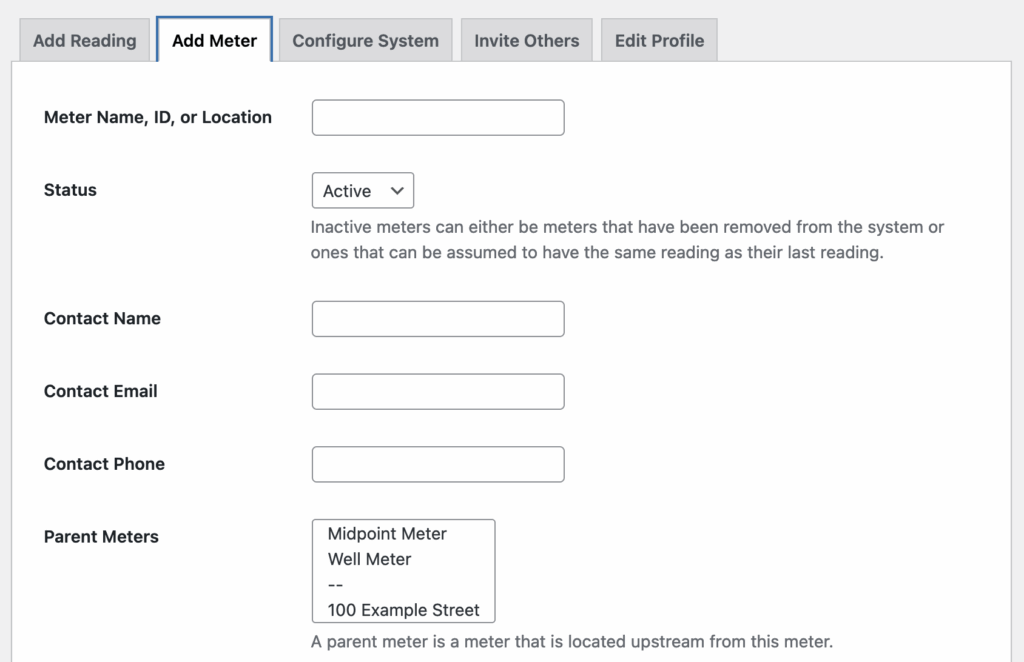
Task: Select the Contact Phone input field
Action: click(438, 464)
